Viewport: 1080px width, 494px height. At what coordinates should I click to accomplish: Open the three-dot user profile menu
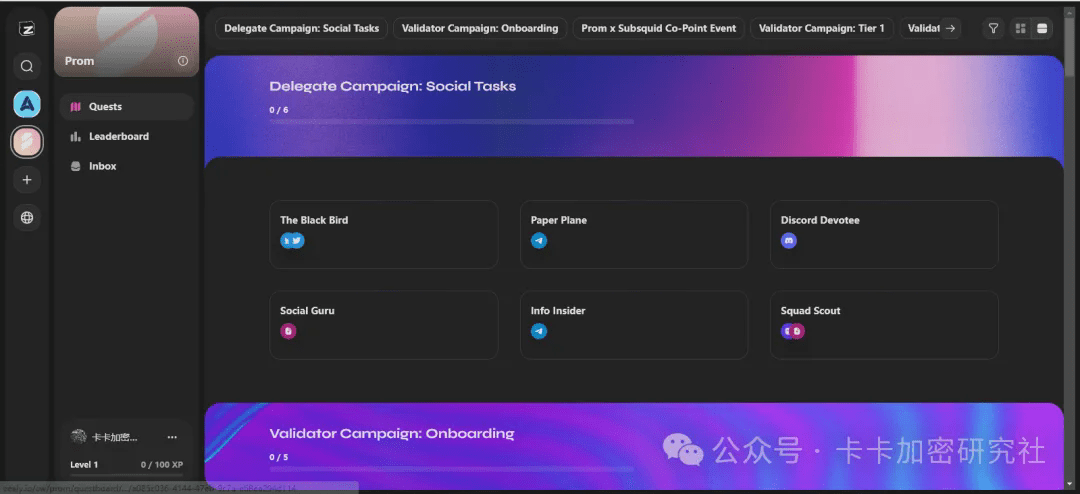(172, 437)
